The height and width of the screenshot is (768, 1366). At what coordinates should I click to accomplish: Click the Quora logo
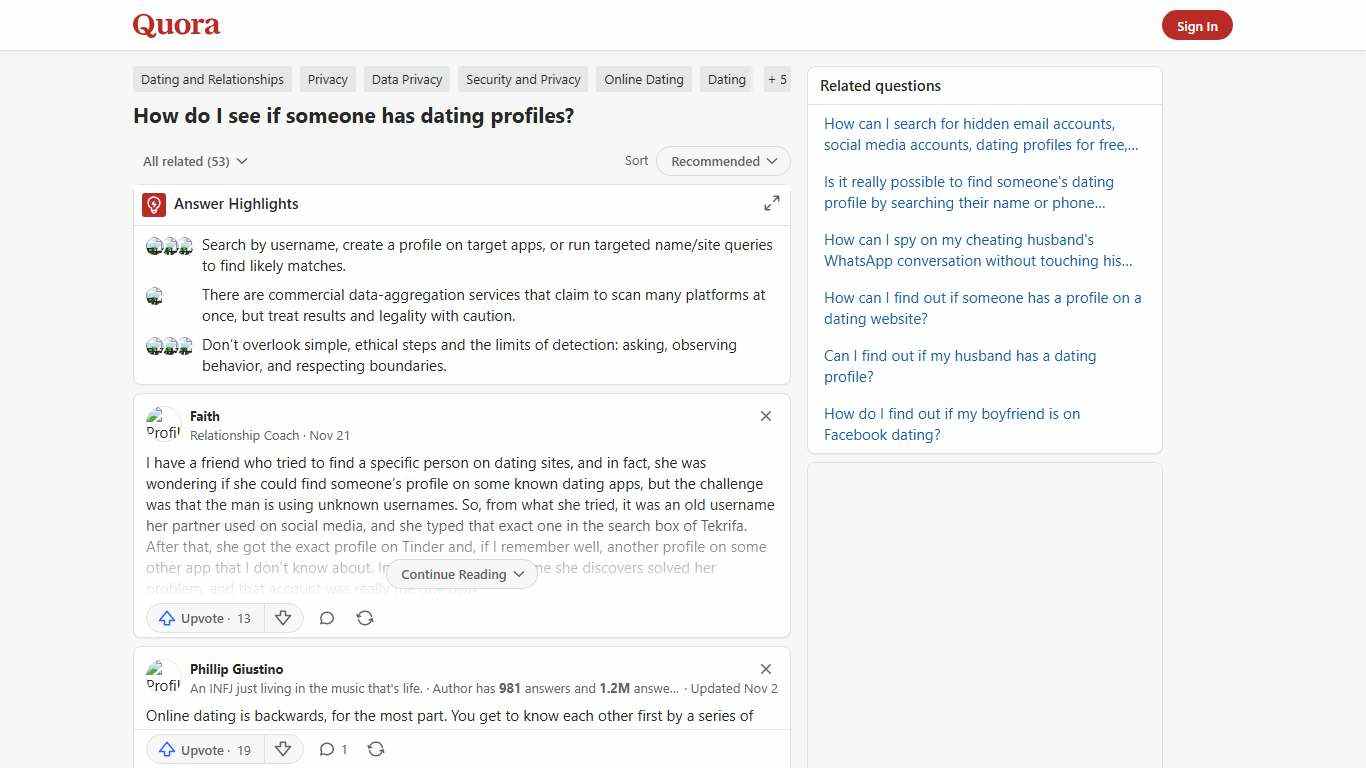click(x=175, y=25)
